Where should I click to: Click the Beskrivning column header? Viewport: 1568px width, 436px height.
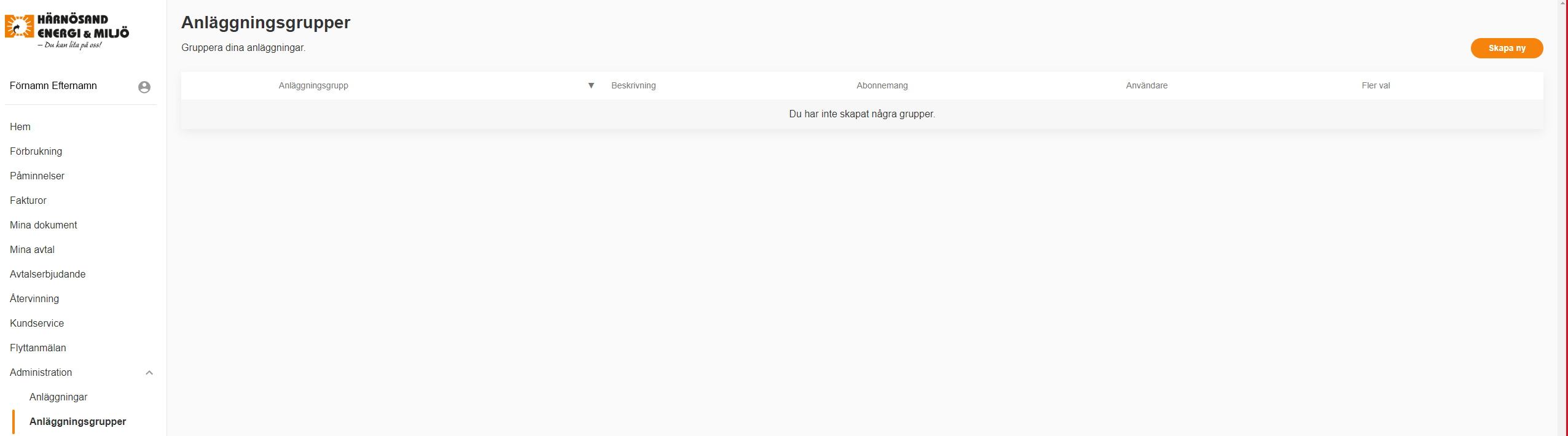coord(633,85)
